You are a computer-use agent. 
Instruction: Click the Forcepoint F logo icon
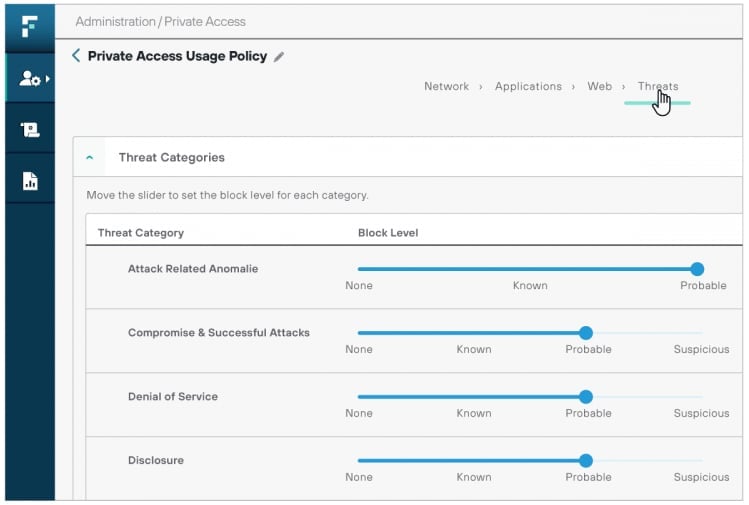(30, 25)
